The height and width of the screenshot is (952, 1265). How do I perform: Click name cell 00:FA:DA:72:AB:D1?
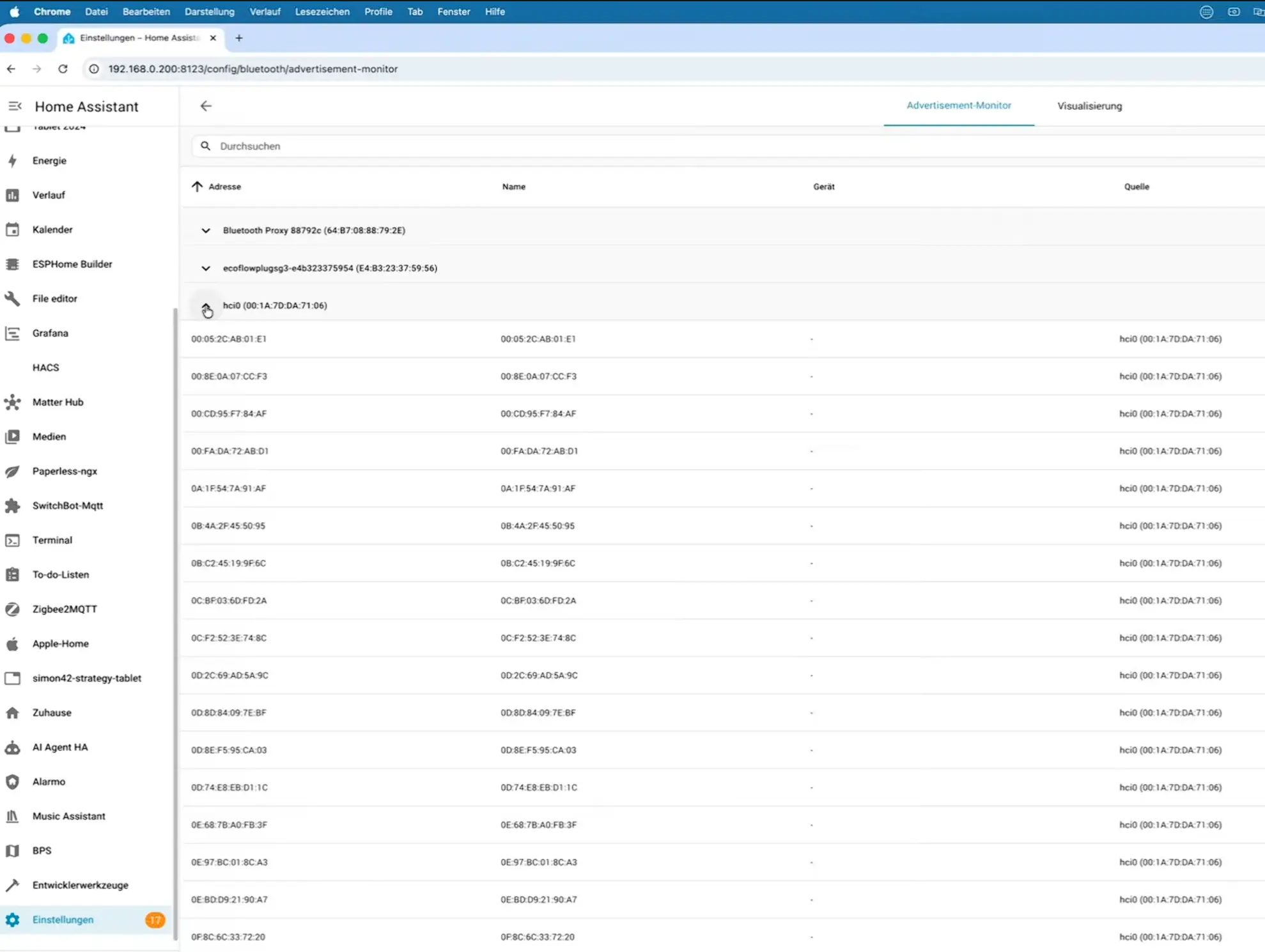tap(539, 451)
